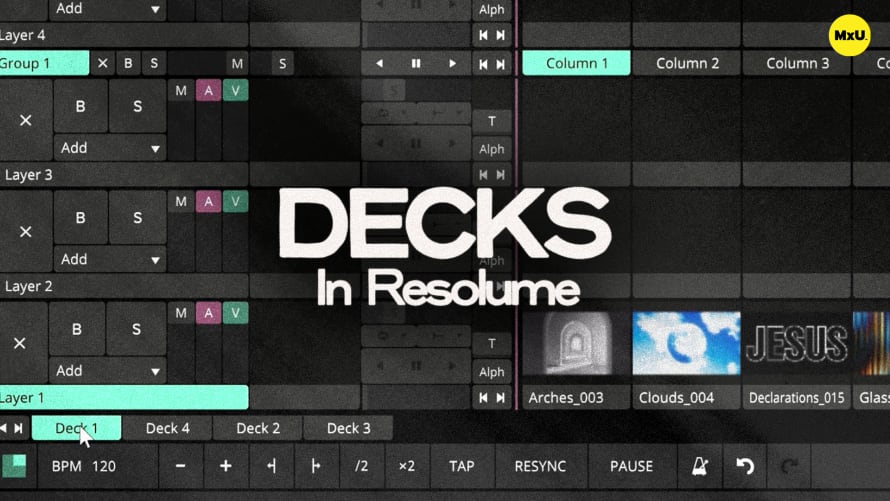Trigger Column 3

pos(797,63)
